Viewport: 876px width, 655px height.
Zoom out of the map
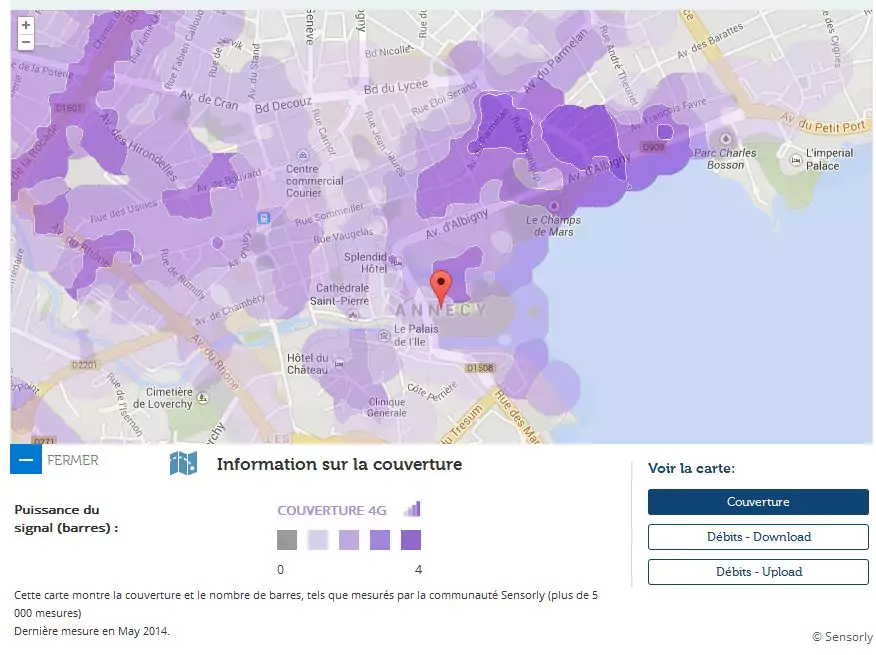[26, 42]
